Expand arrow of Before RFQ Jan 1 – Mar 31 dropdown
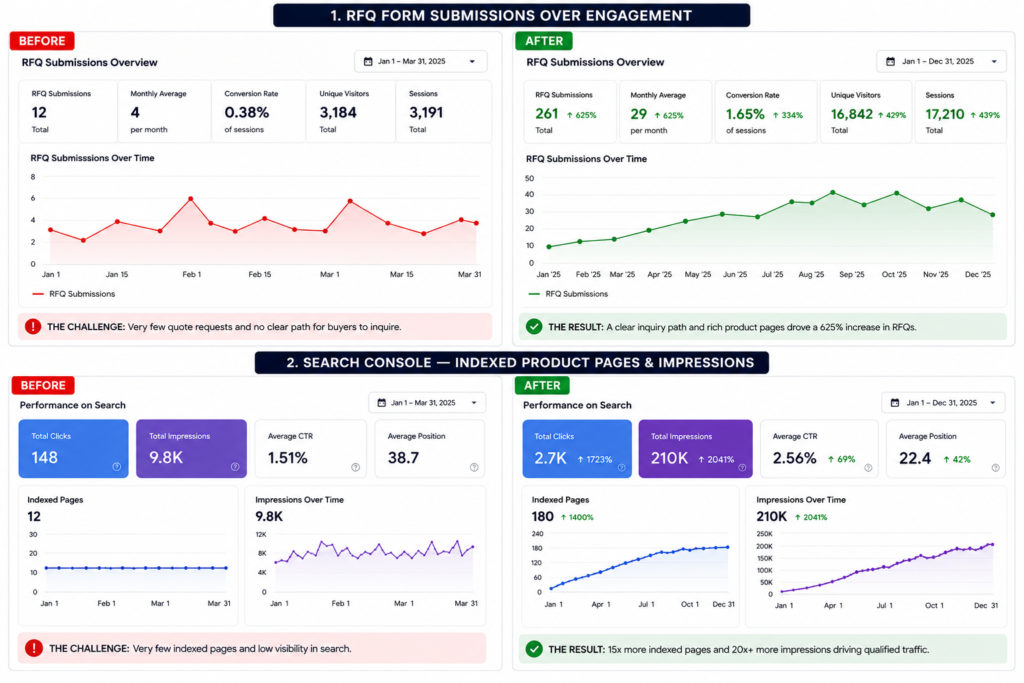Screen dimensions: 1024x683 tap(472, 61)
